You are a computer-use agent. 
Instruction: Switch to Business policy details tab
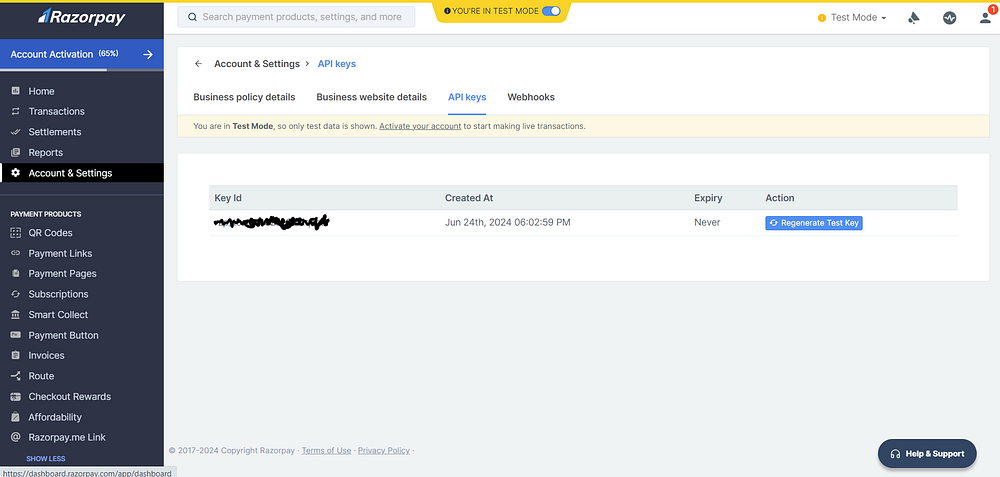coord(244,98)
